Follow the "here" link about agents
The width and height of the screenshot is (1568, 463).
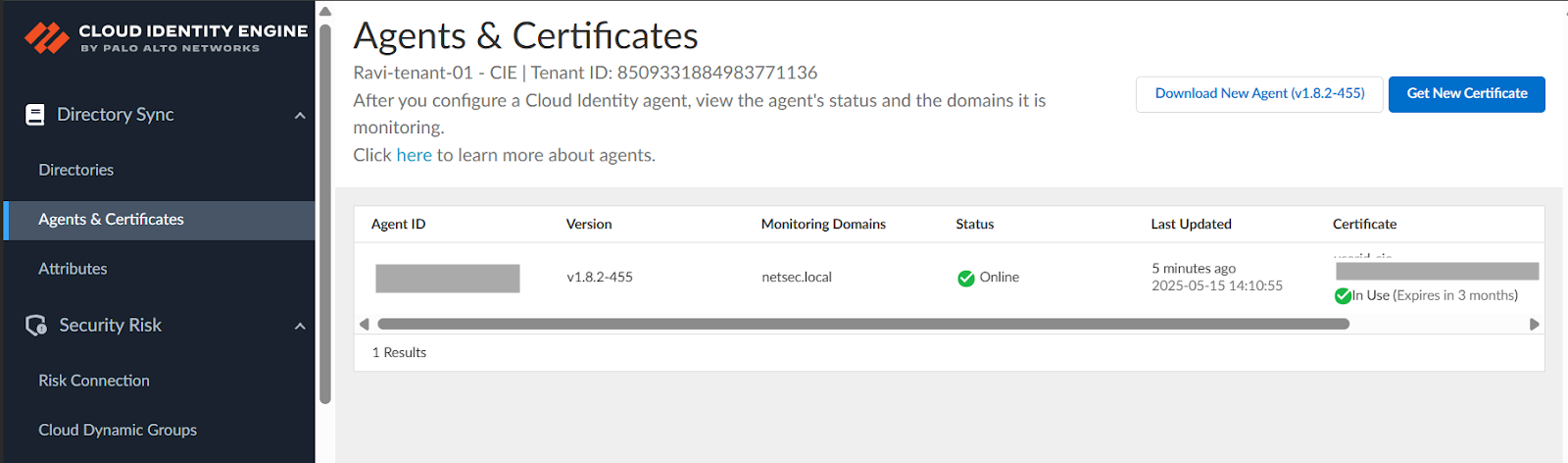tap(414, 155)
